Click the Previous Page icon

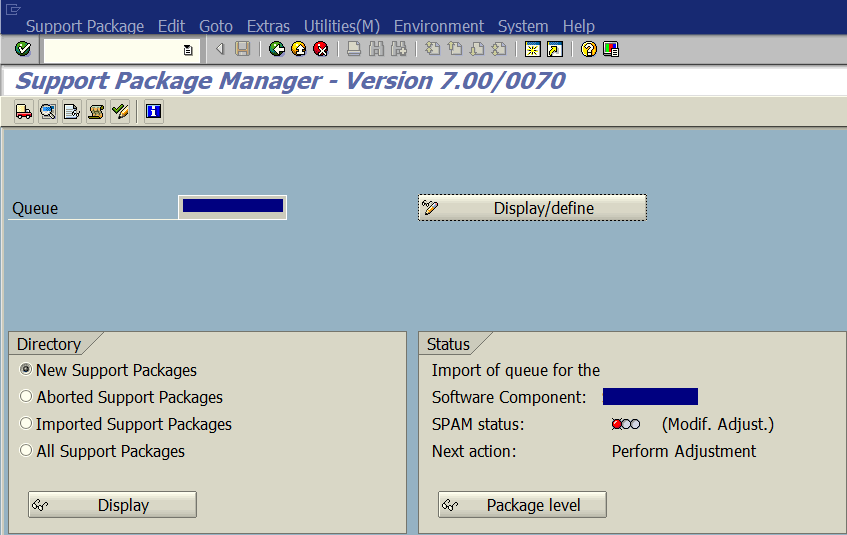click(455, 49)
